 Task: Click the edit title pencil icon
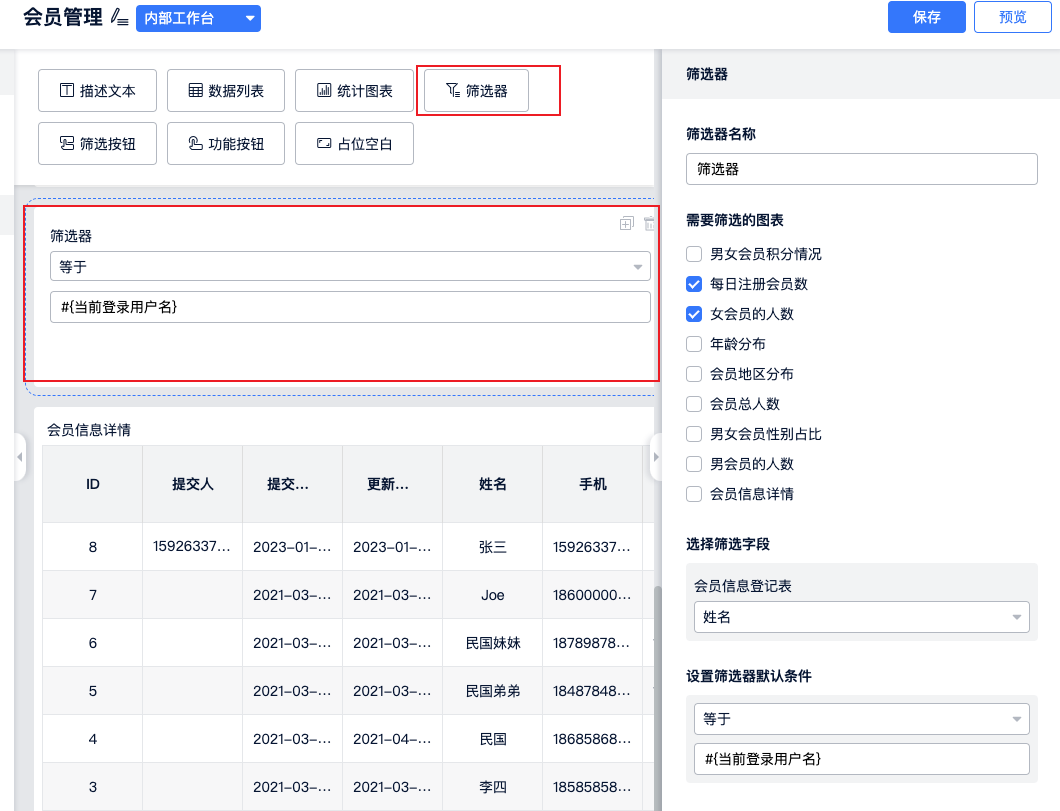pos(120,17)
